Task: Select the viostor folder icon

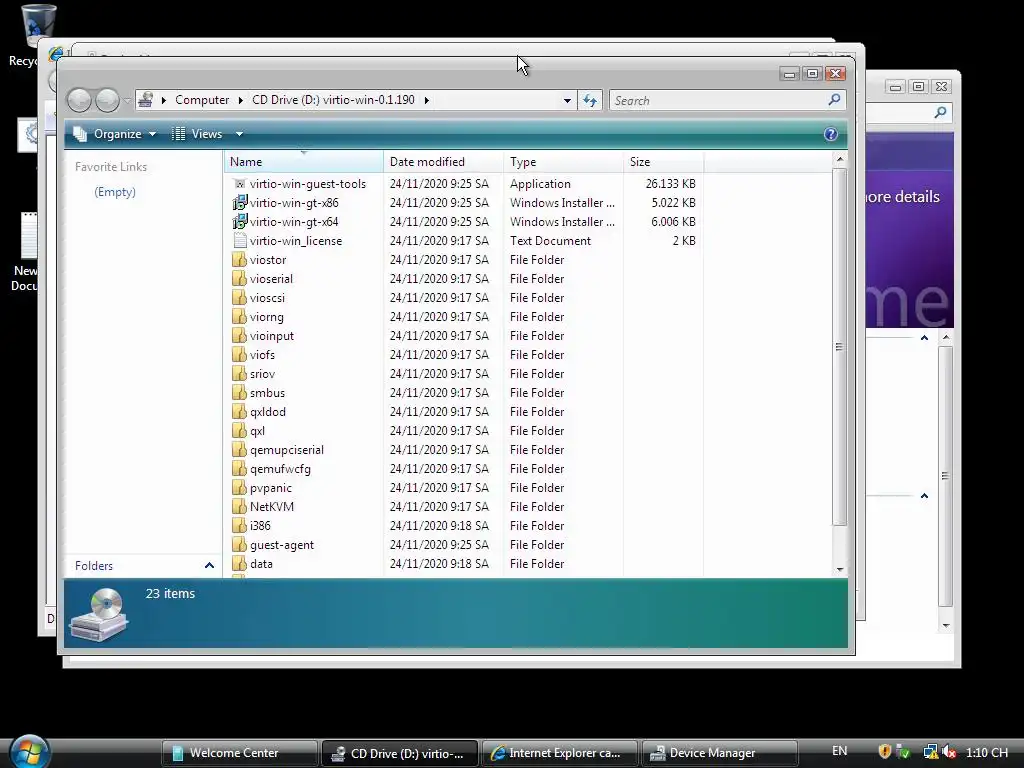Action: pos(240,260)
